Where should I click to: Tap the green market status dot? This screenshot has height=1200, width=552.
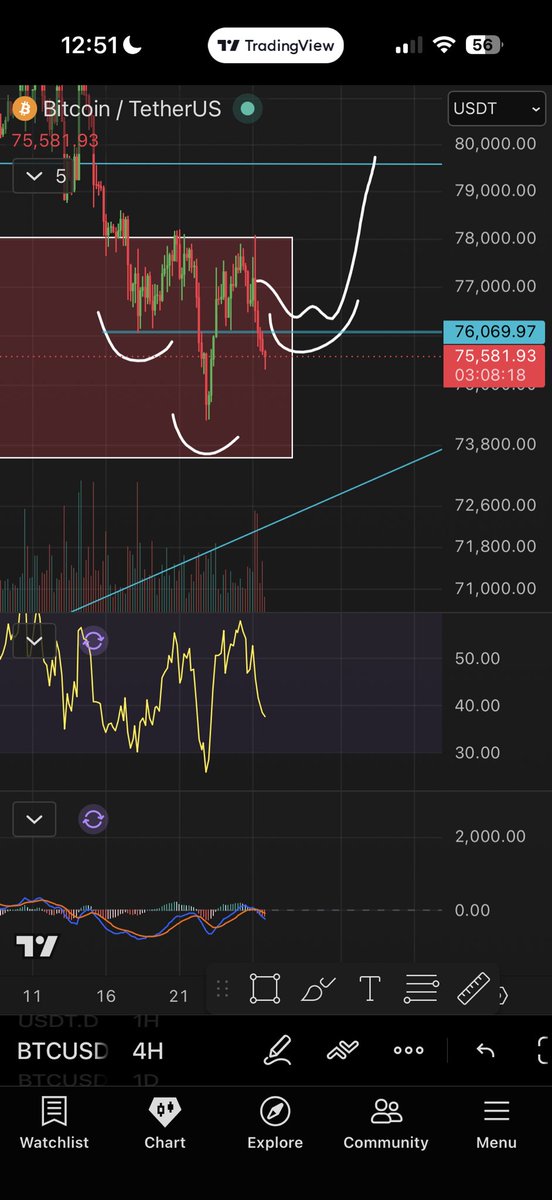pos(247,109)
